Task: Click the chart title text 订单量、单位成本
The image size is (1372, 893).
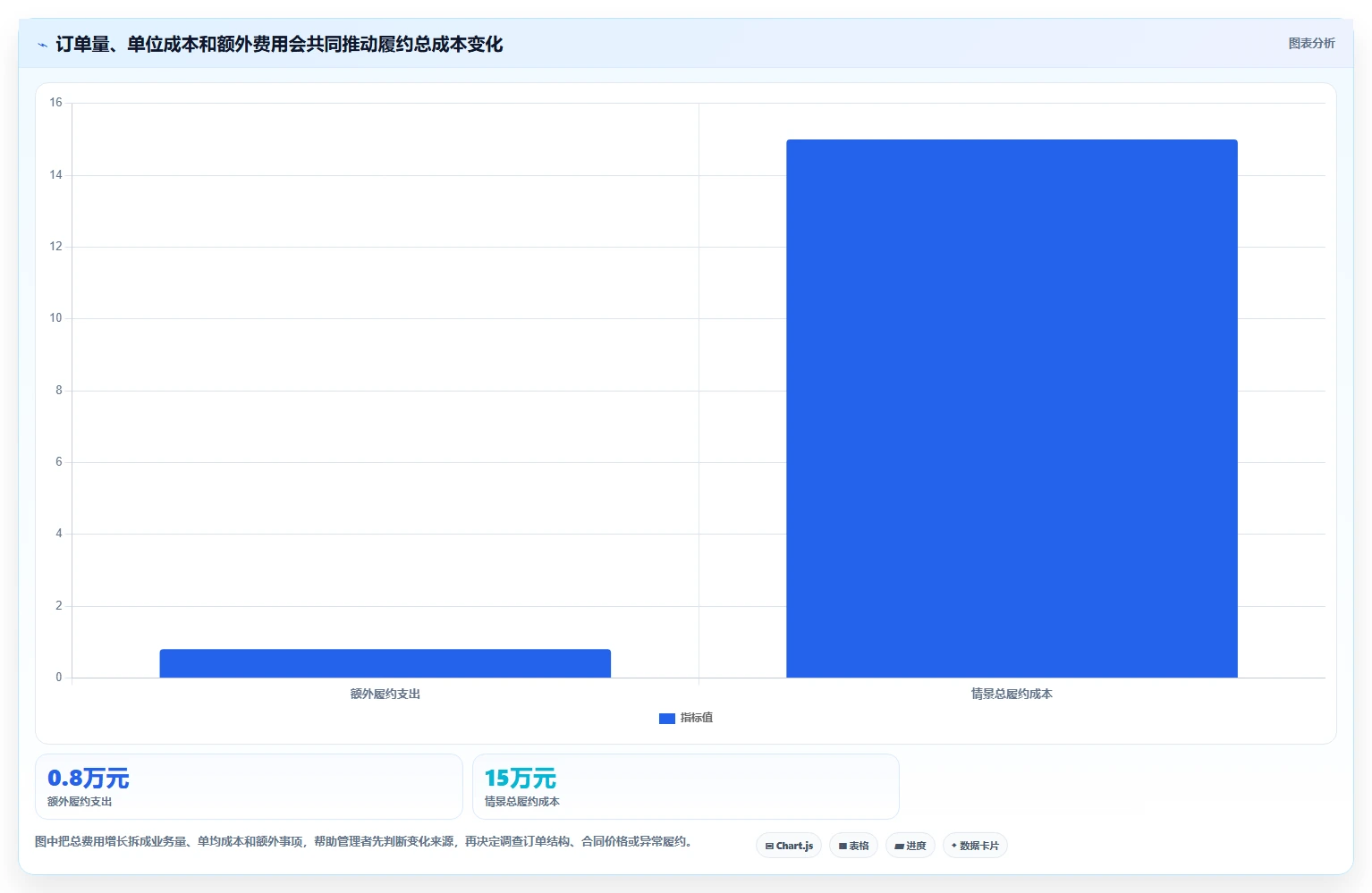Action: (x=279, y=44)
